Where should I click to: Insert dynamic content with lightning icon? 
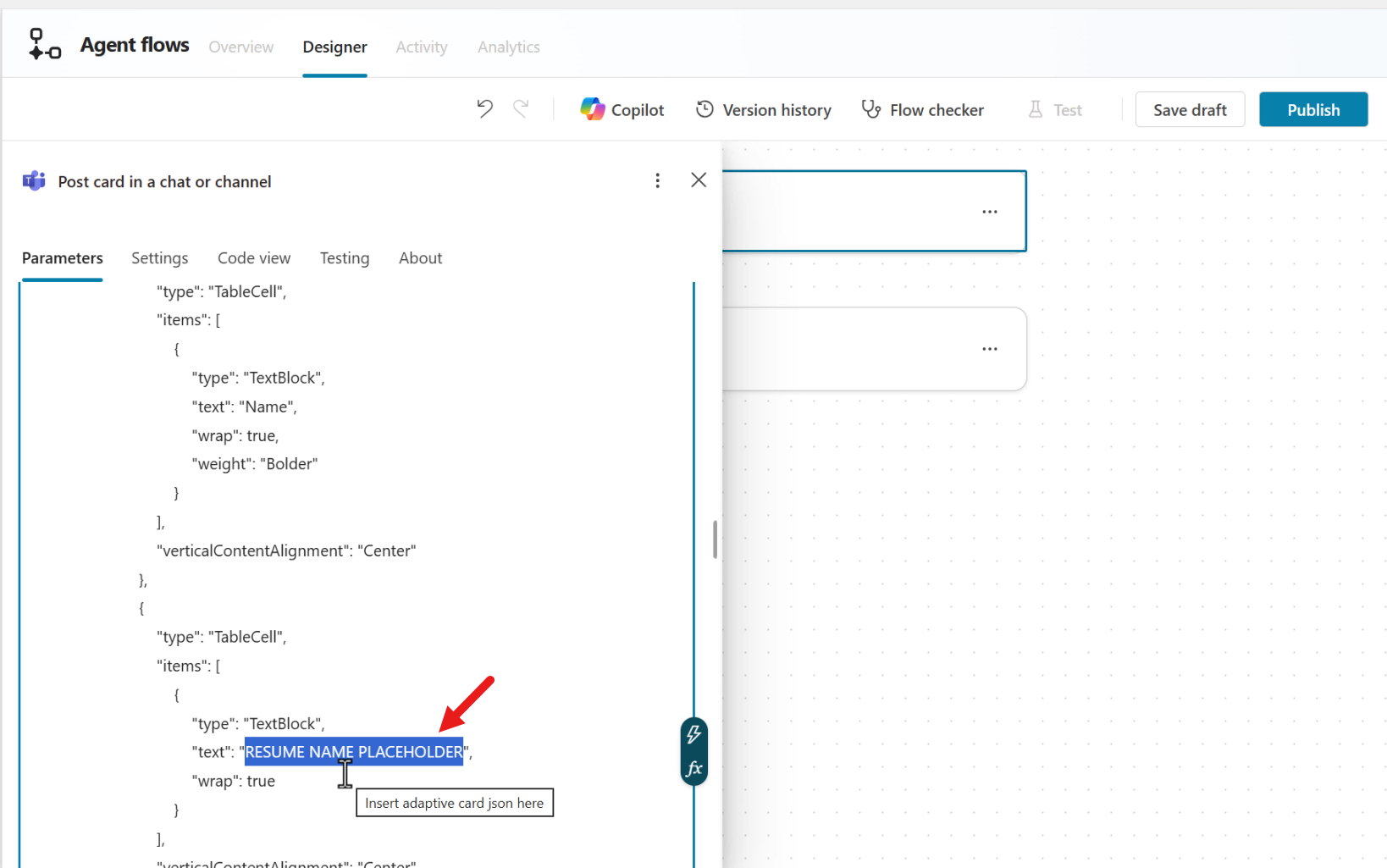click(693, 734)
